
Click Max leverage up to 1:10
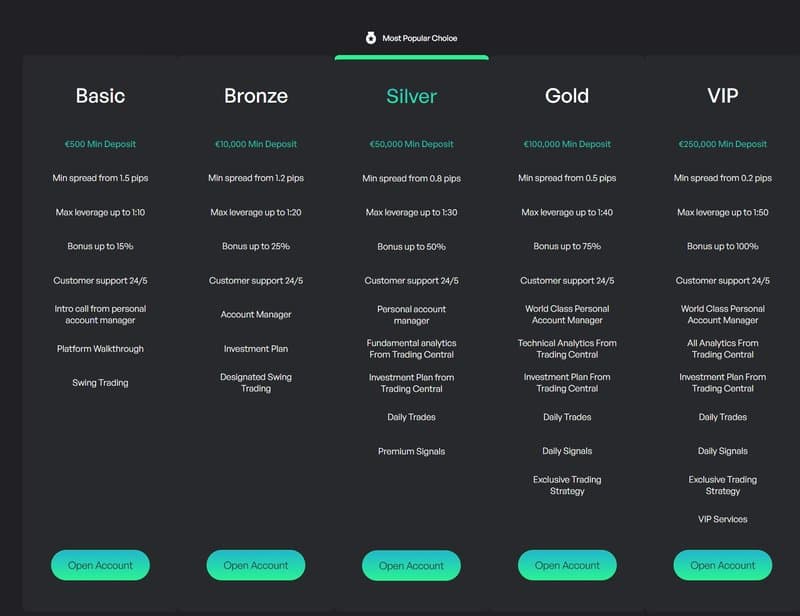tap(101, 212)
